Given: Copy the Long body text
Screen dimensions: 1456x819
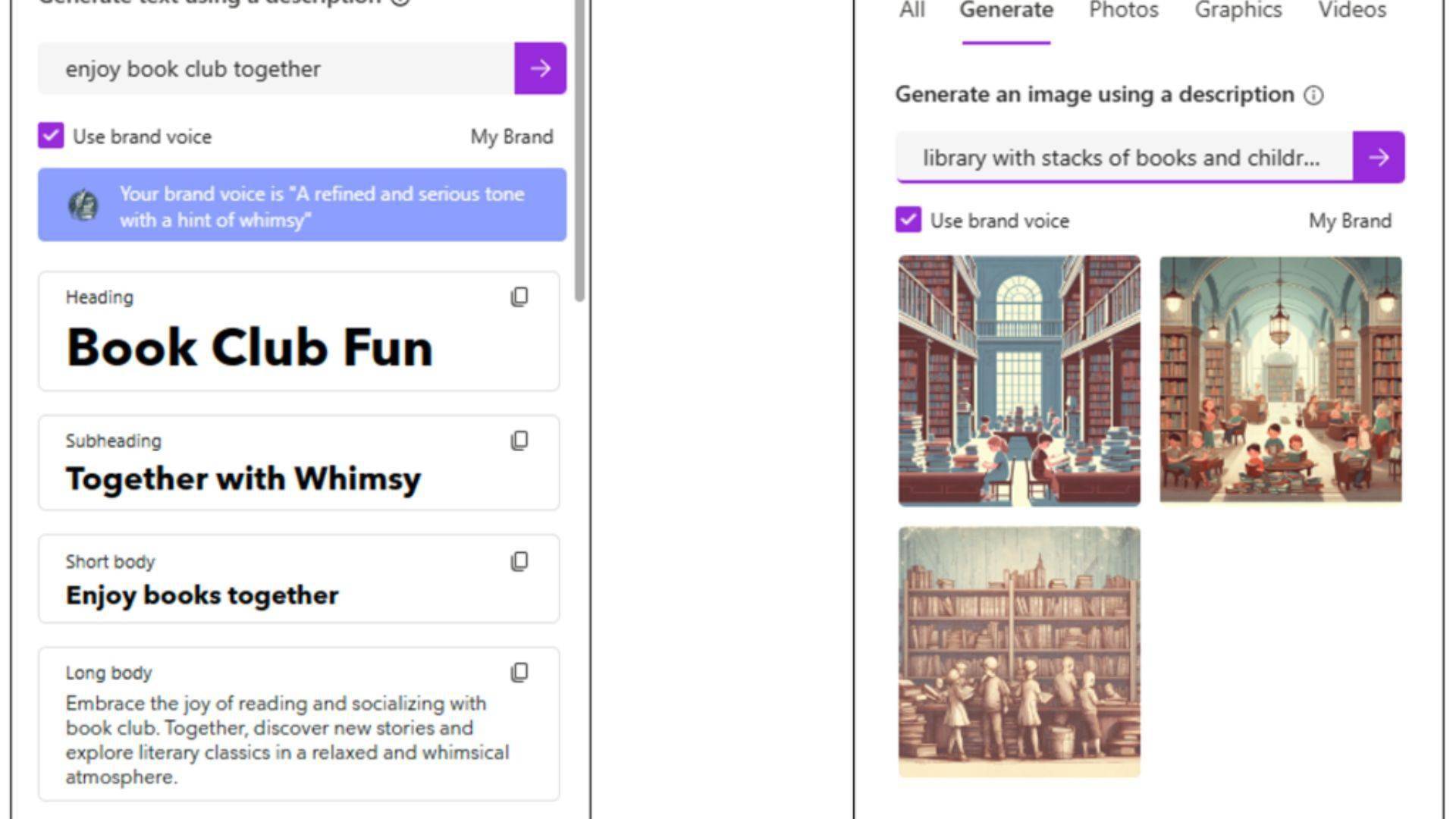Looking at the screenshot, I should 519,673.
